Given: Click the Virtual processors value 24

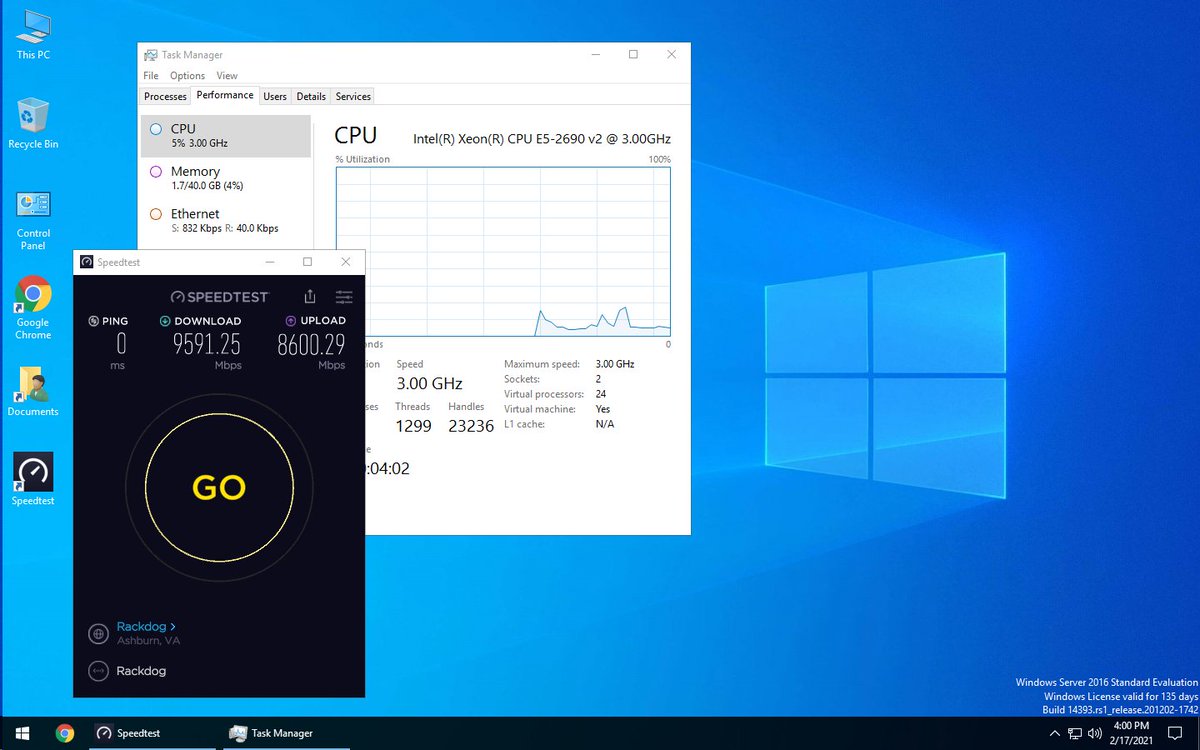Looking at the screenshot, I should 601,394.
